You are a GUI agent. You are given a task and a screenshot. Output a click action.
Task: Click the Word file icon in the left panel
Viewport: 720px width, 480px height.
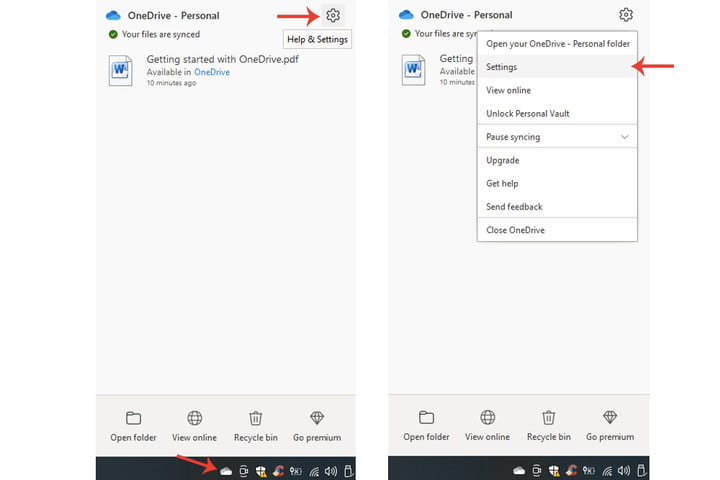point(121,69)
